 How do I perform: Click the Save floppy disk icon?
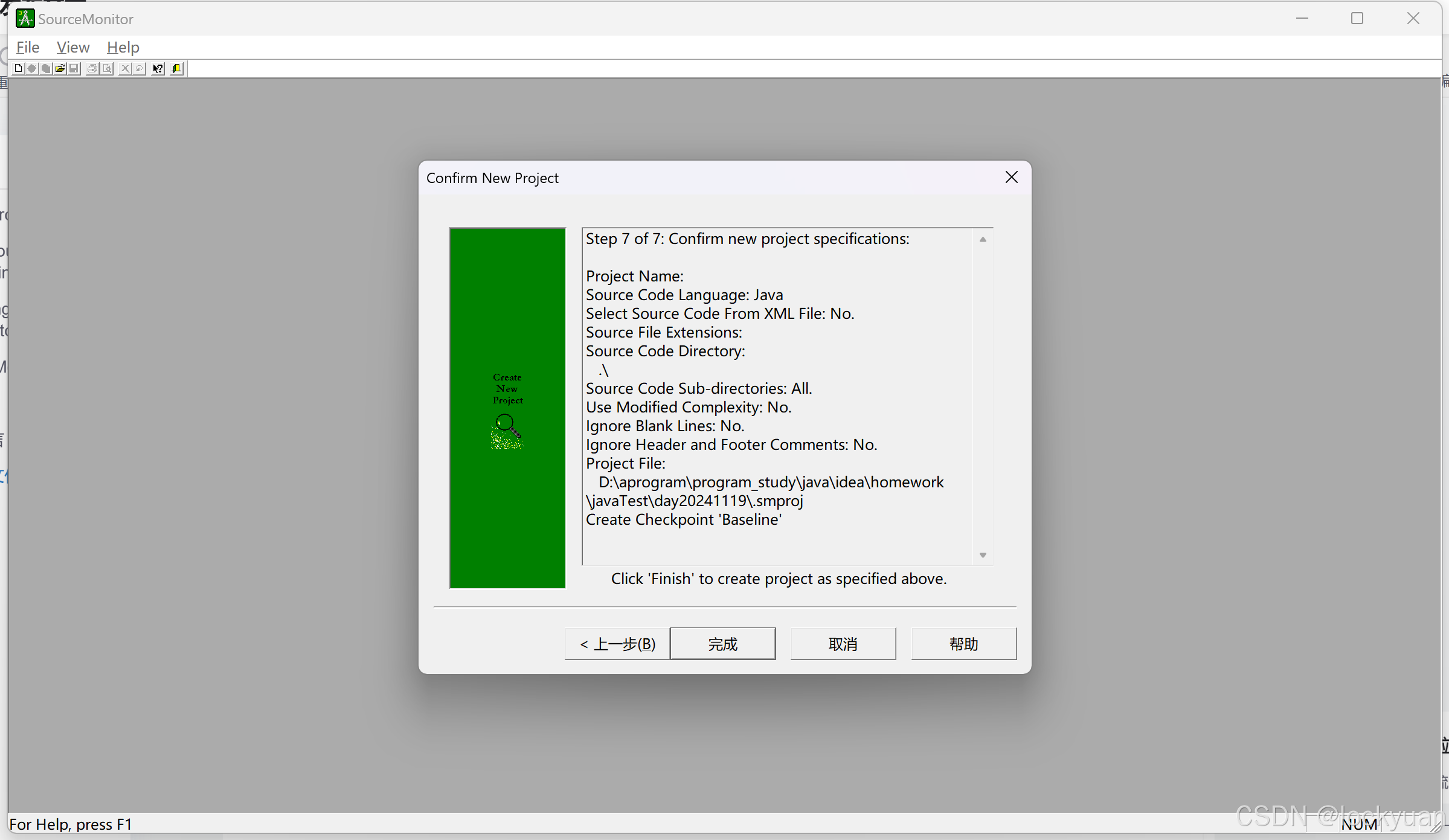pyautogui.click(x=74, y=68)
